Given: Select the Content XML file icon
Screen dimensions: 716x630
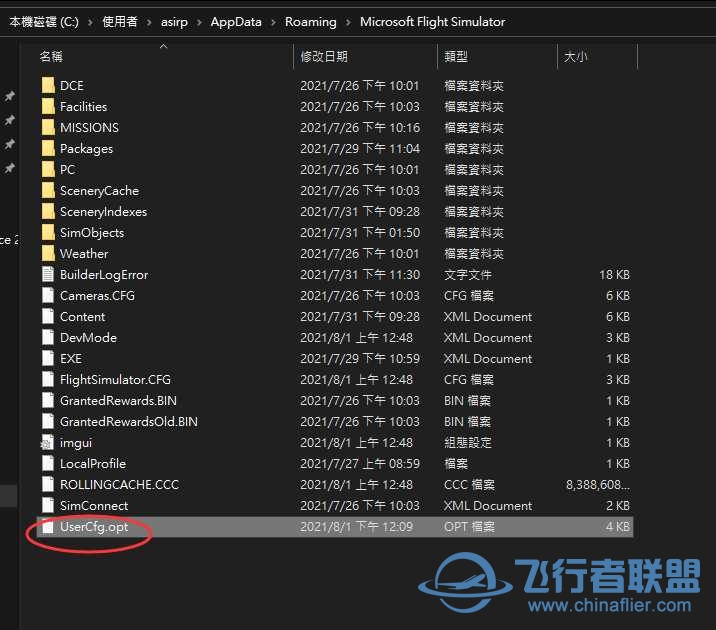Looking at the screenshot, I should tap(48, 316).
